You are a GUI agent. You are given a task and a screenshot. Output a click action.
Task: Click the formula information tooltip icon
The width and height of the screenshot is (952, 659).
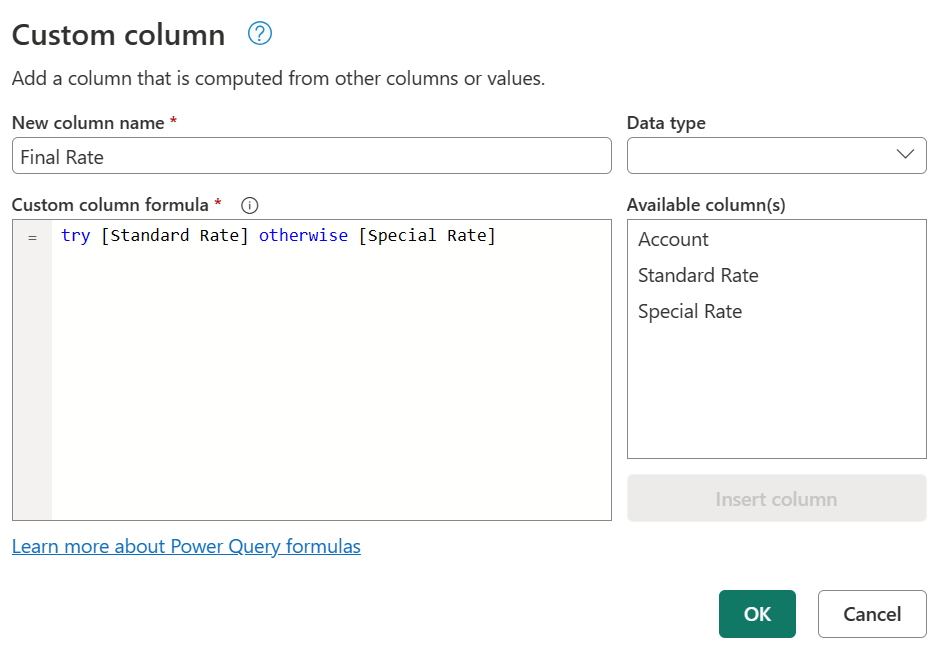point(248,205)
